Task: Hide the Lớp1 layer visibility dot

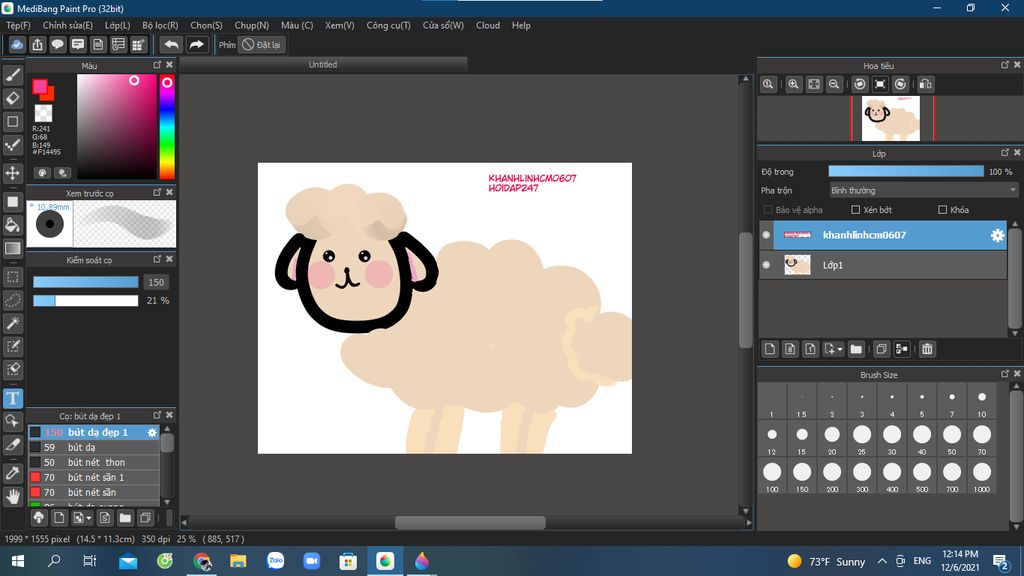Action: 766,265
